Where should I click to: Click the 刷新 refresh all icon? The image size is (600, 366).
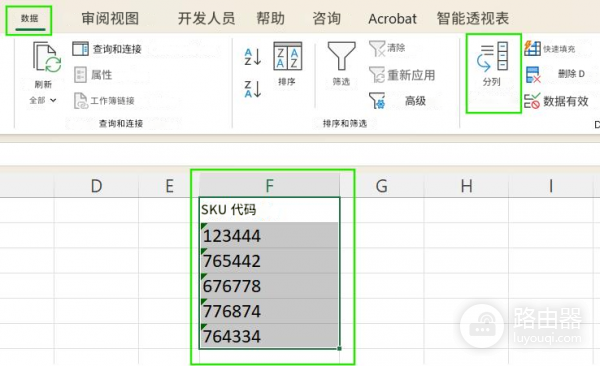click(x=47, y=57)
